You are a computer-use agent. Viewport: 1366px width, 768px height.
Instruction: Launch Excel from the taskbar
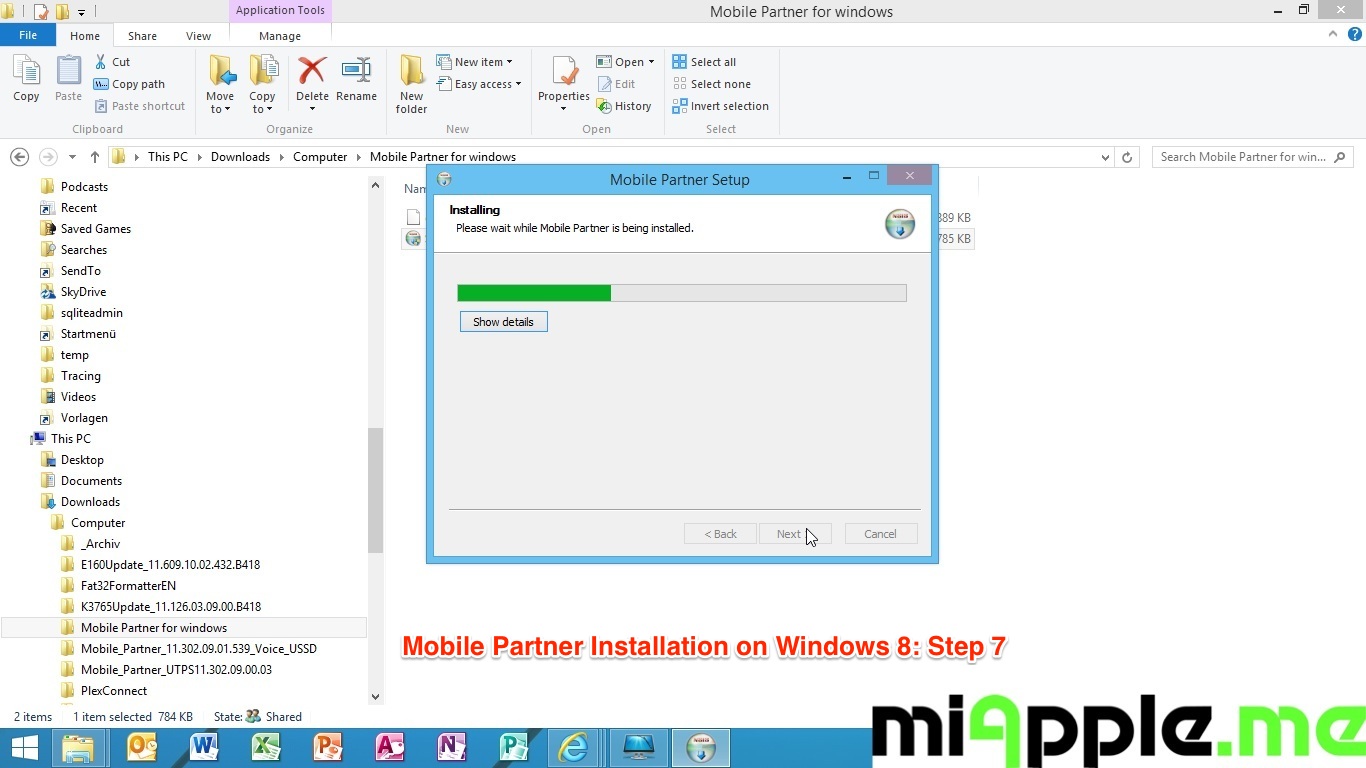(x=265, y=747)
